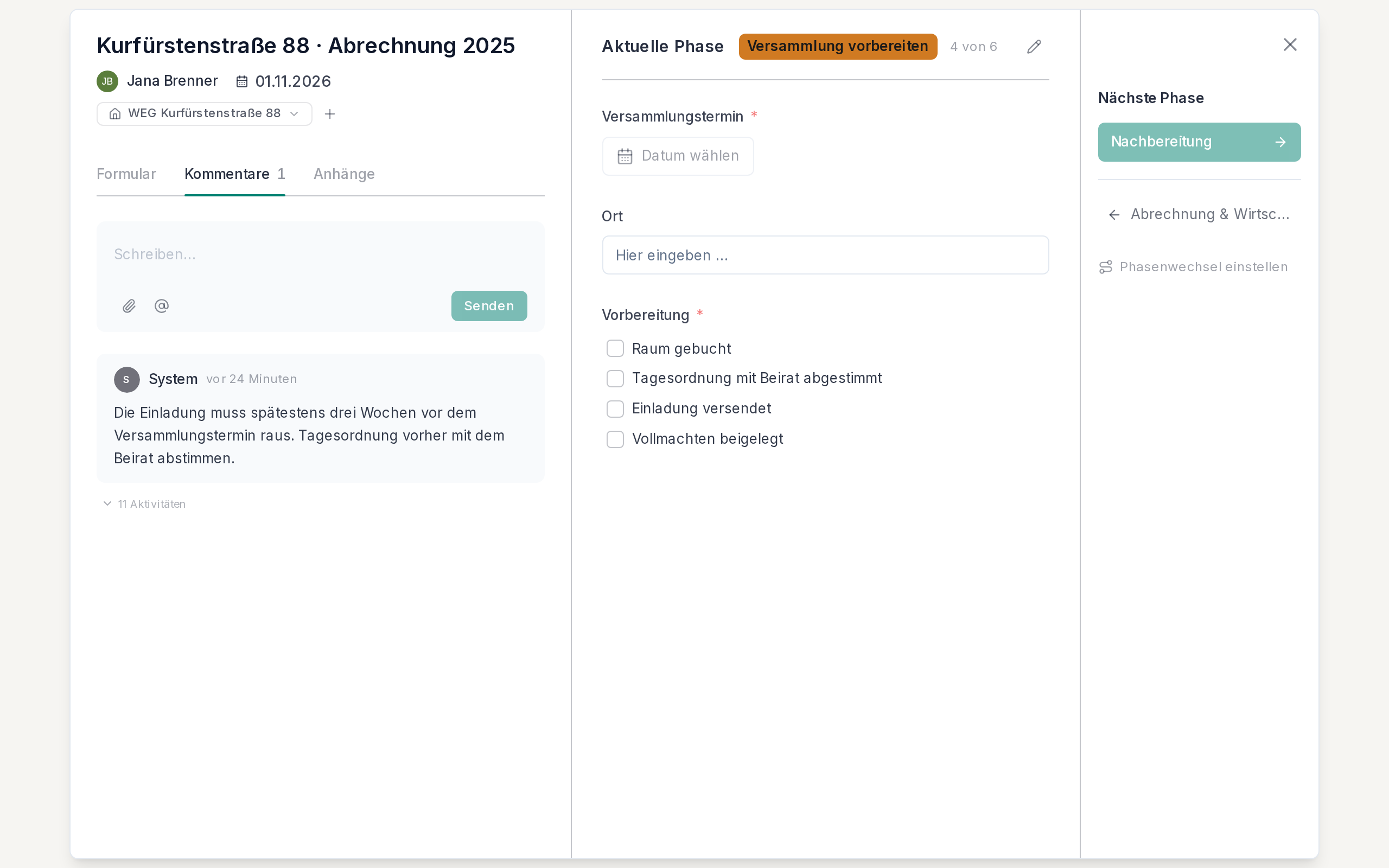
Task: Toggle the Vollmachten beigelegt checkbox
Action: (615, 439)
